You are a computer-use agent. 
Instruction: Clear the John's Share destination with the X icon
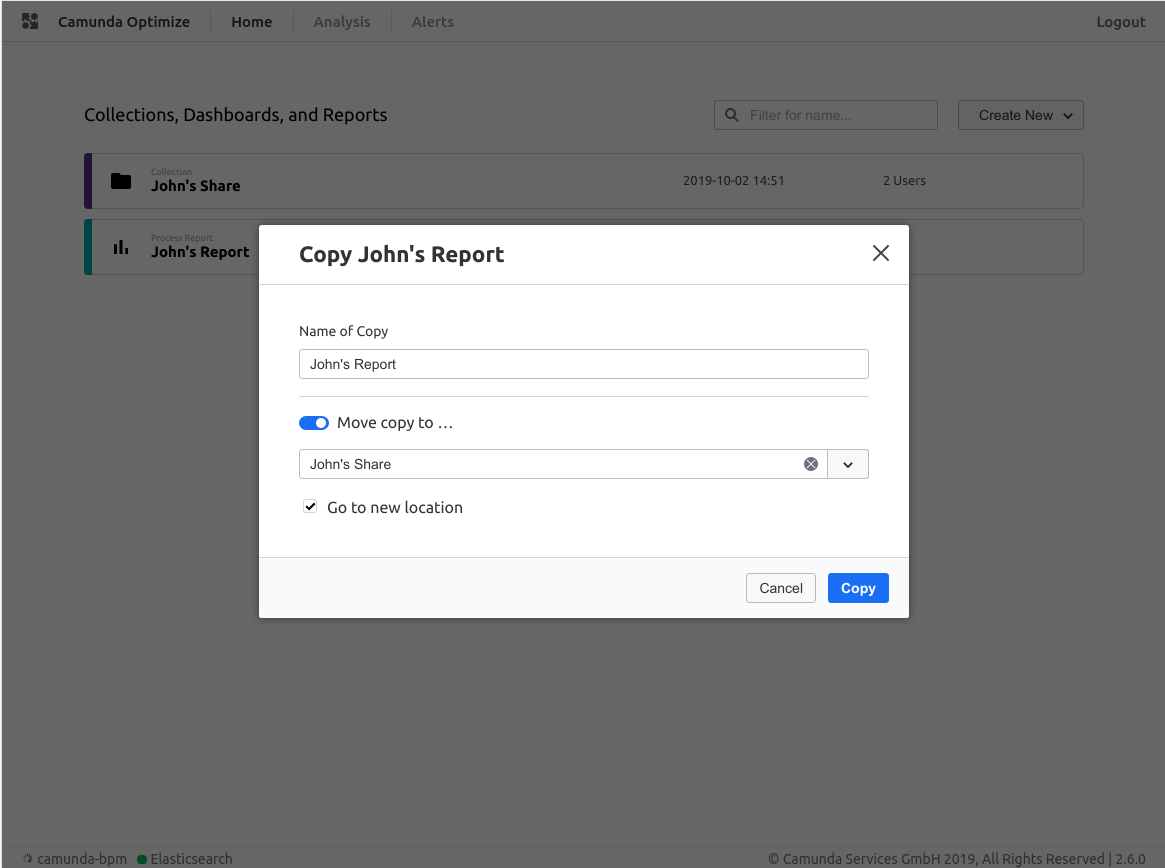coord(810,463)
